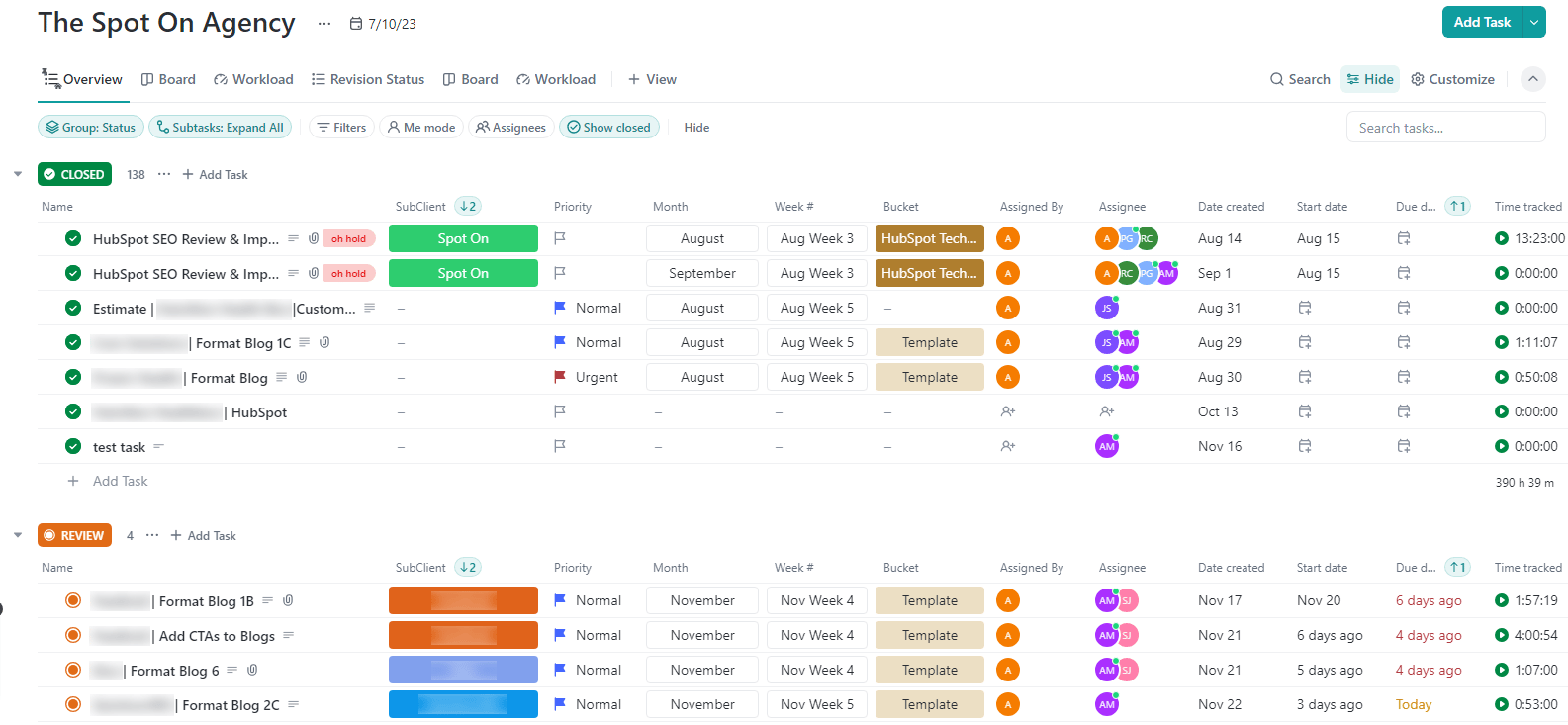Open the Add Task dropdown arrow
Viewport: 1568px width, 725px height.
click(x=1534, y=22)
